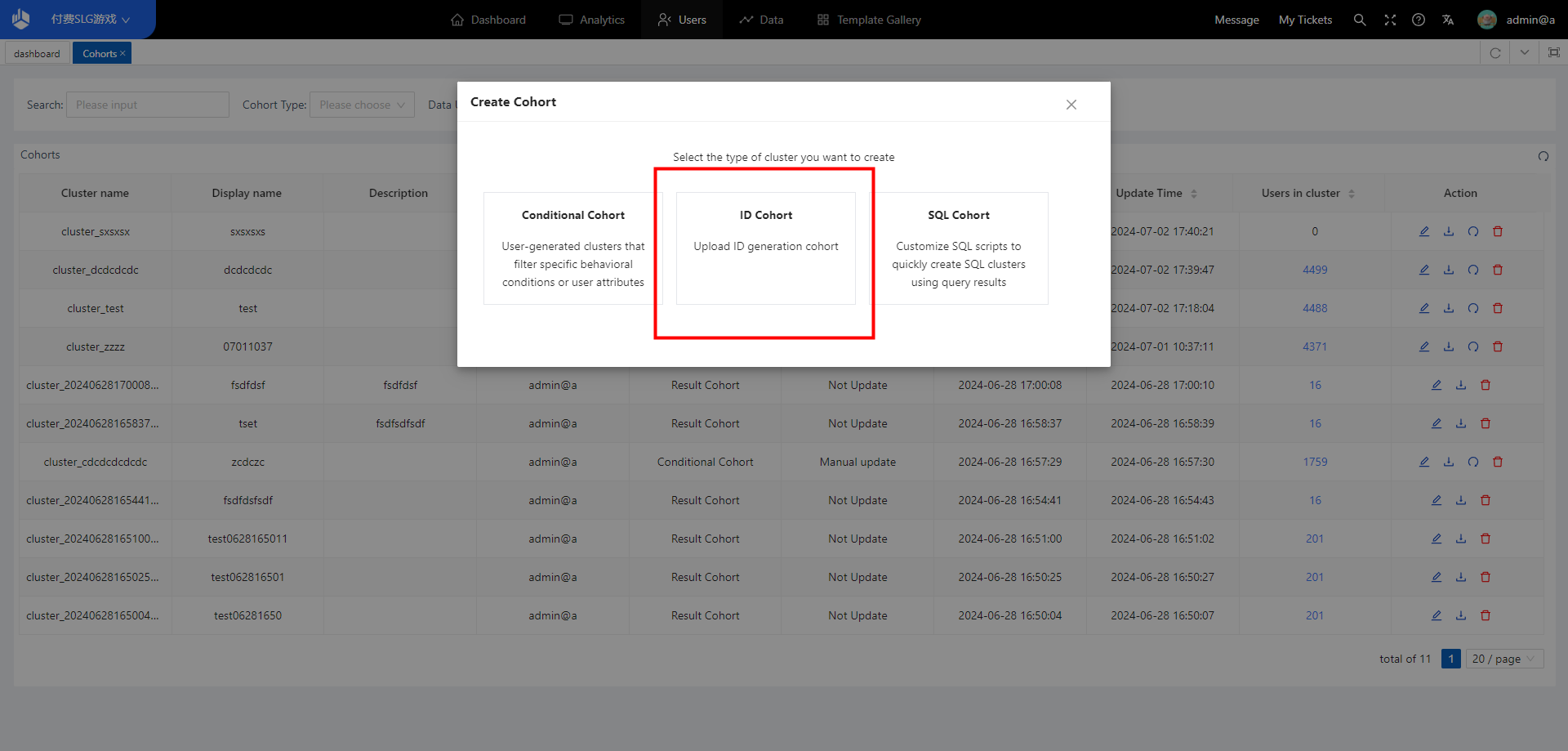Toggle fullscreen mode icon in header
This screenshot has width=1568, height=751.
coord(1389,20)
